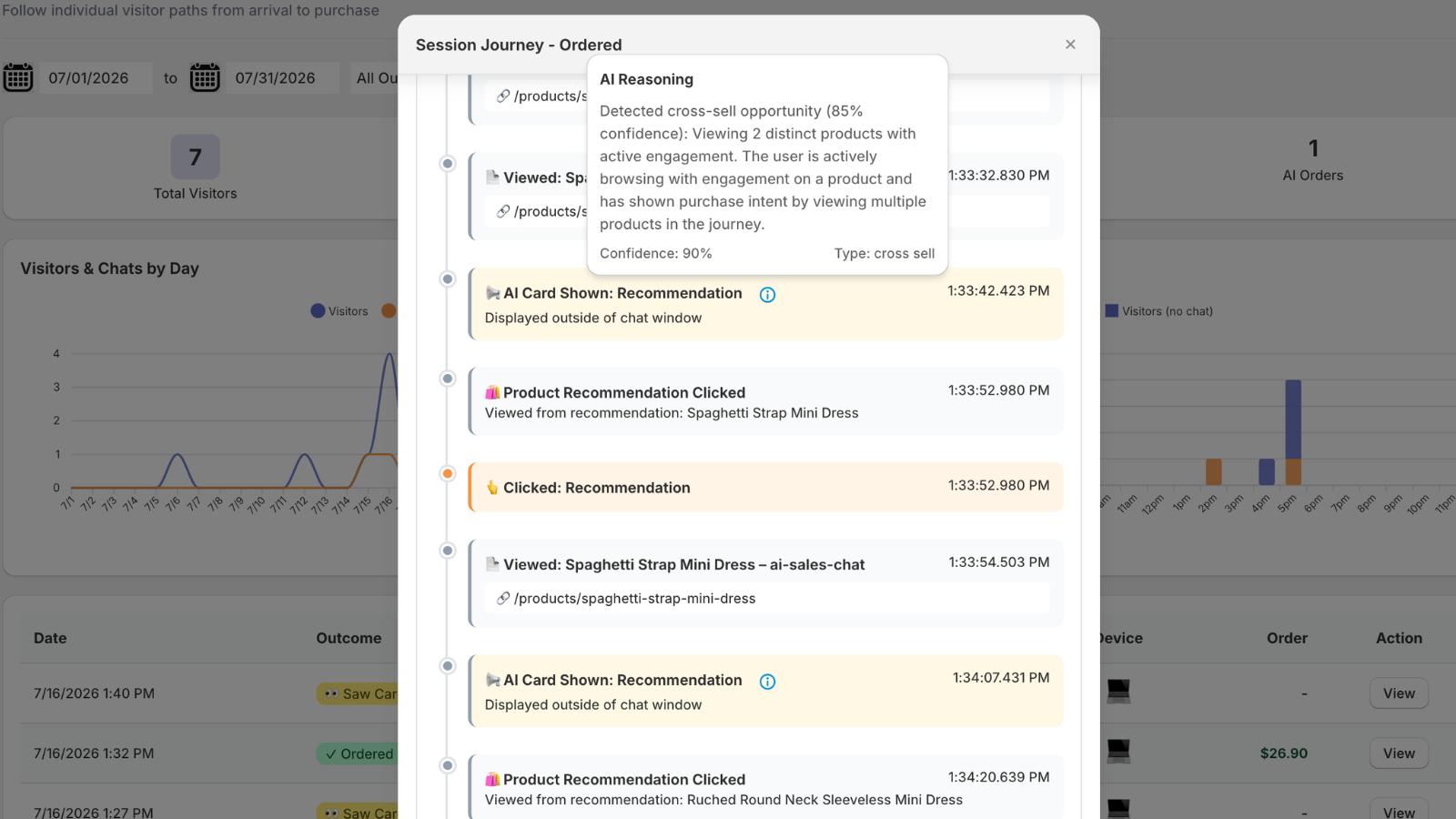1456x819 pixels.
Task: Click the Ordered outcome badge
Action: coord(357,753)
